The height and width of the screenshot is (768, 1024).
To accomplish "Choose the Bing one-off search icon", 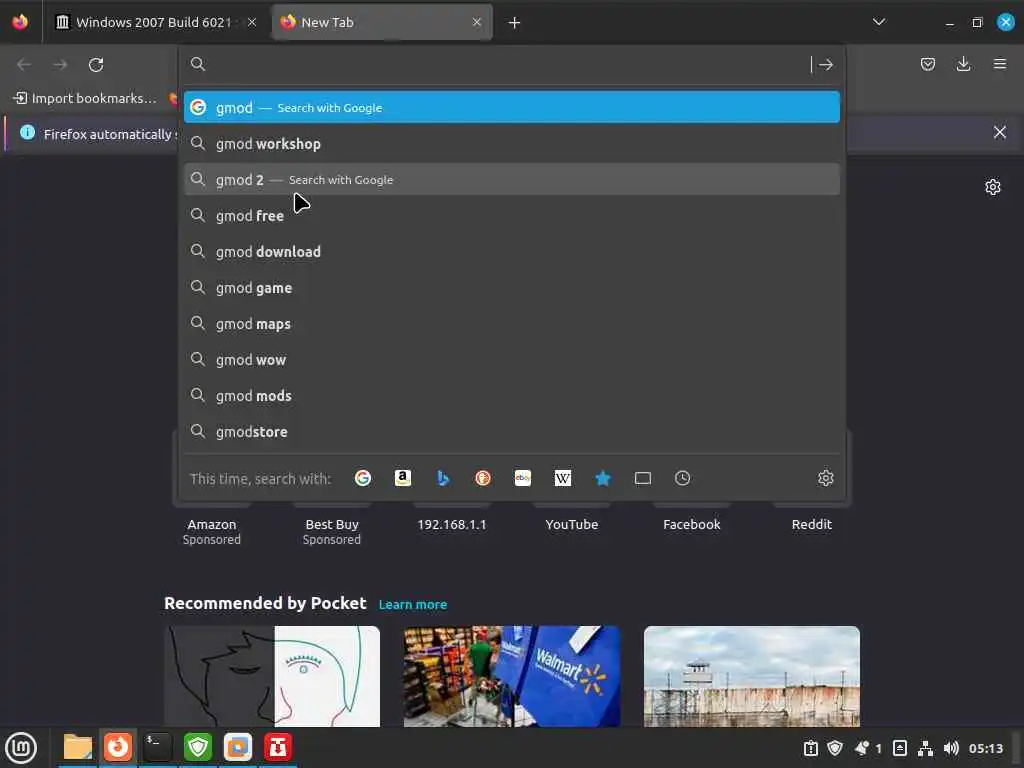I will (x=443, y=478).
